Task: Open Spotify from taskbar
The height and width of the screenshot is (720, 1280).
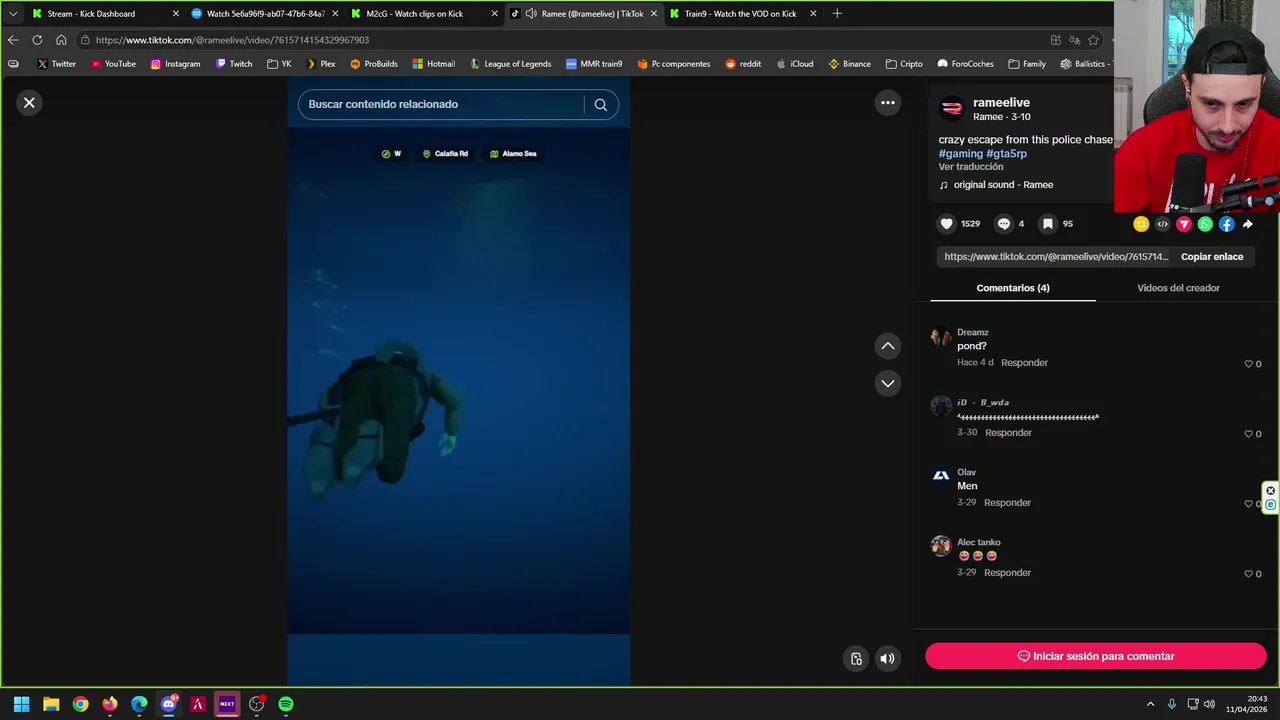Action: [x=286, y=704]
